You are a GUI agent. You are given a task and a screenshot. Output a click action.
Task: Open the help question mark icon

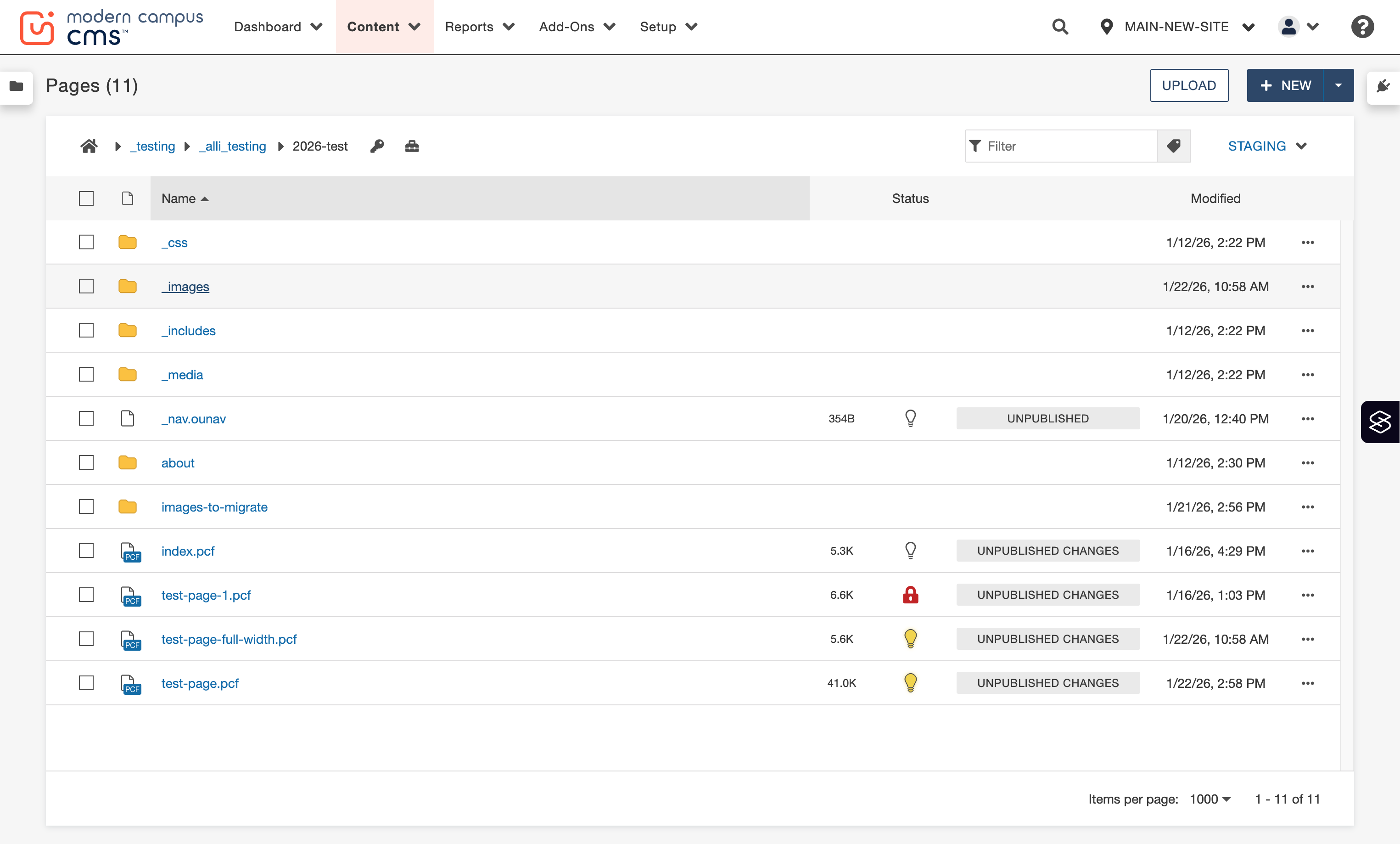click(1362, 27)
